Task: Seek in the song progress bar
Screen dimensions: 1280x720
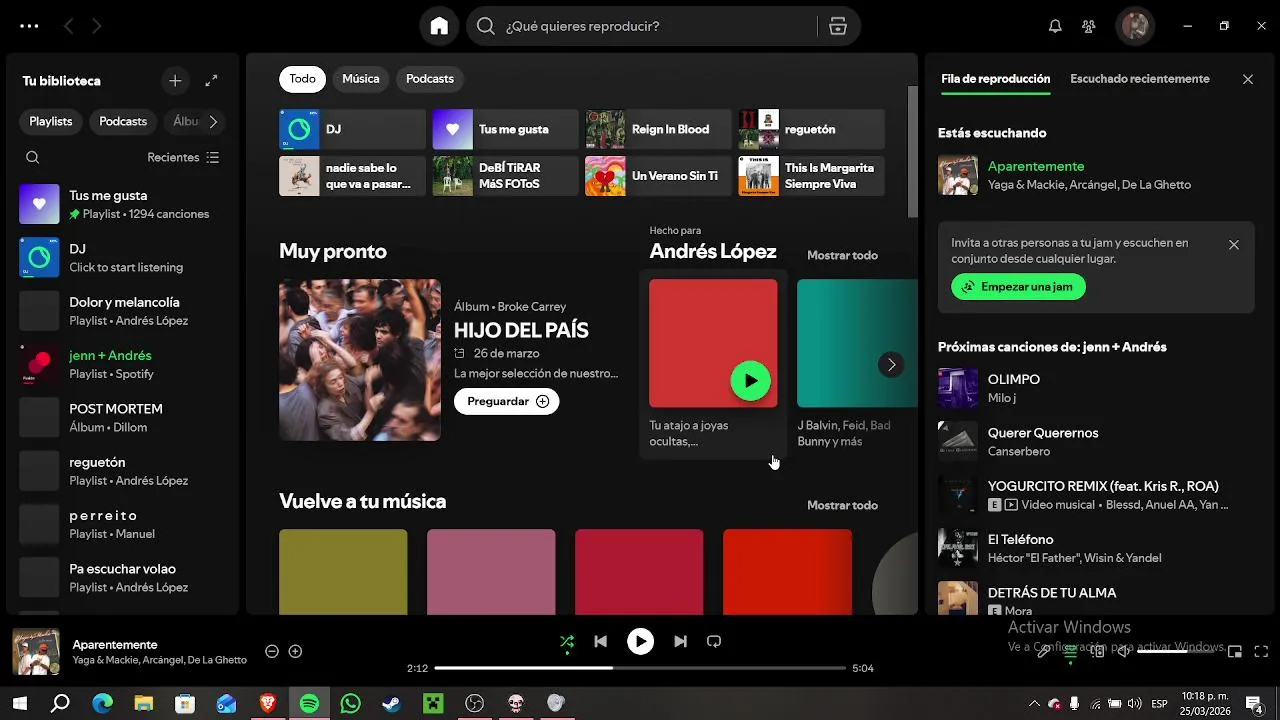Action: [640, 668]
